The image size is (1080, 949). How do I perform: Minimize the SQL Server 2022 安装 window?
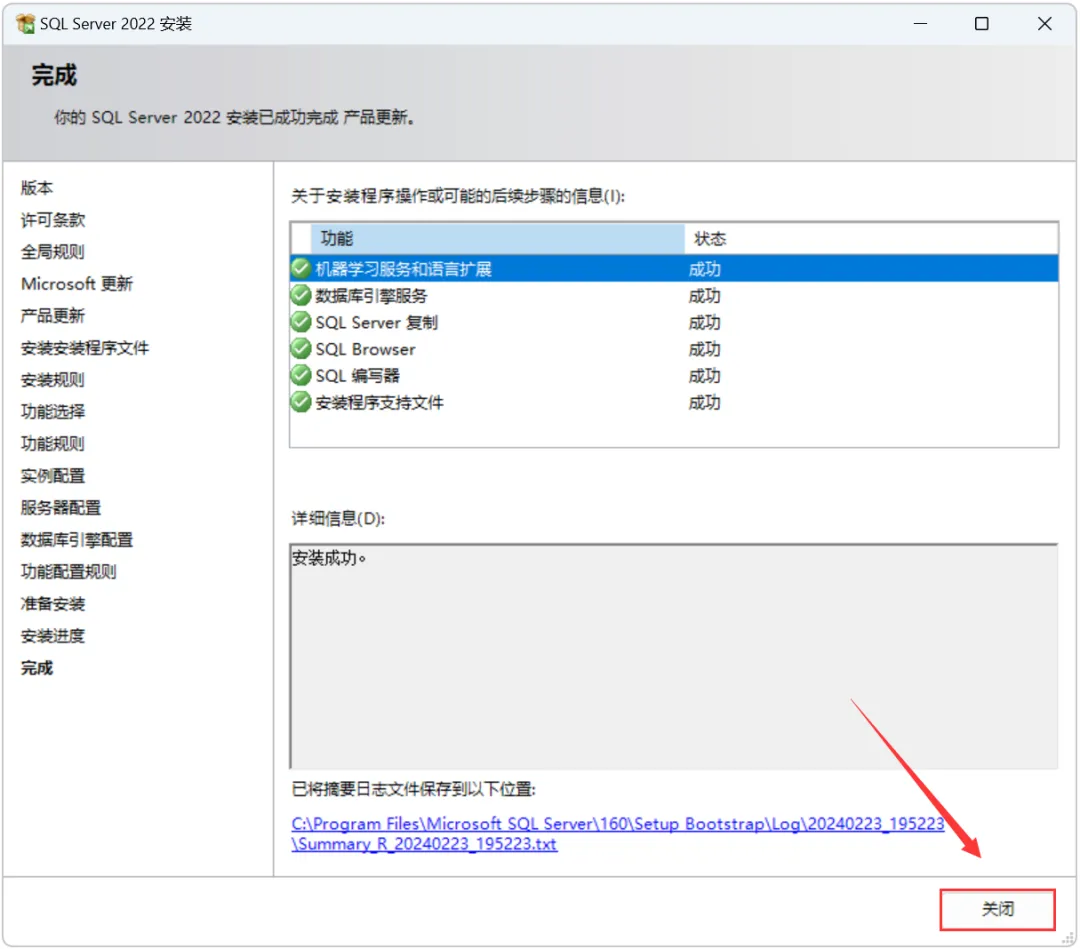920,23
